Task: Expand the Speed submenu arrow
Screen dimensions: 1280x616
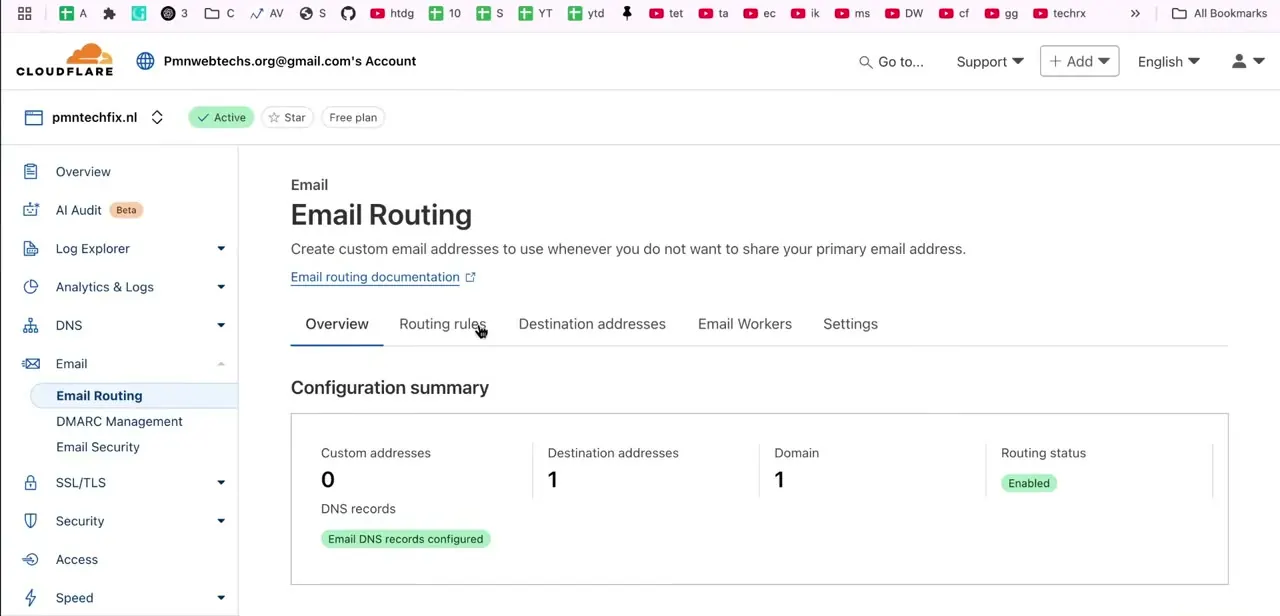Action: coord(221,598)
